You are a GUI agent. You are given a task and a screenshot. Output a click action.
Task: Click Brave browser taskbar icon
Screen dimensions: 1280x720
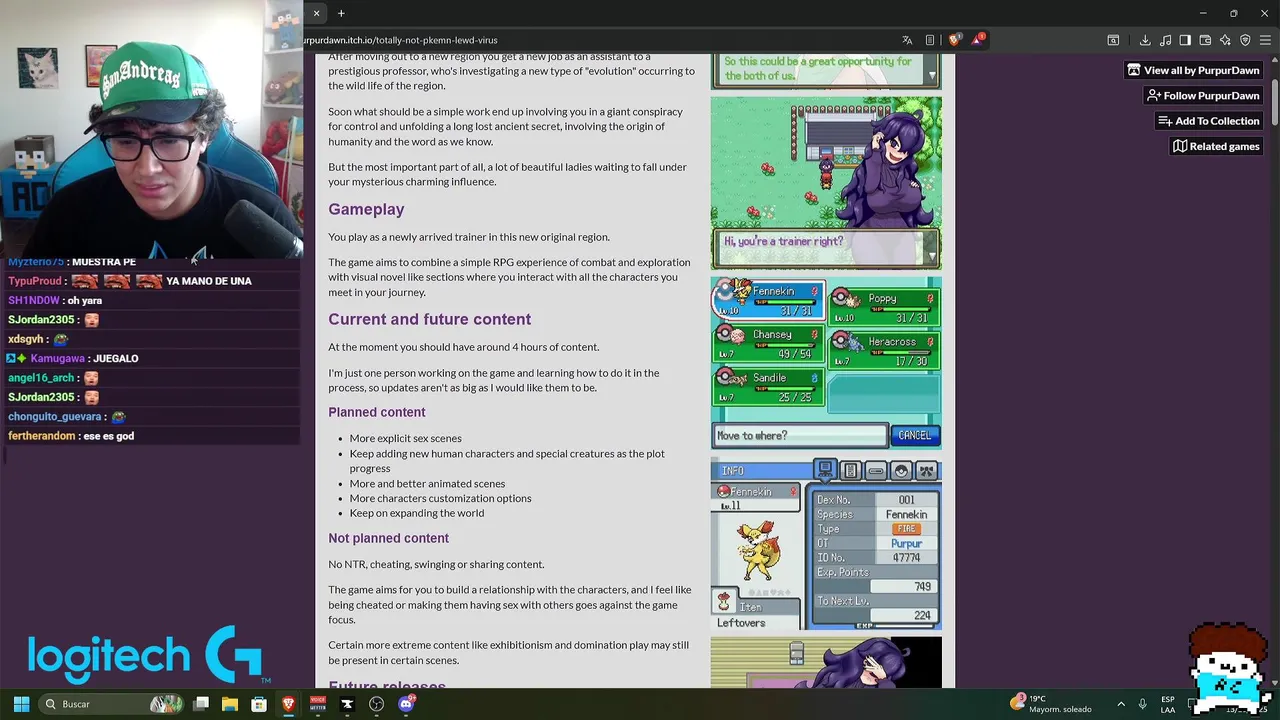point(288,704)
